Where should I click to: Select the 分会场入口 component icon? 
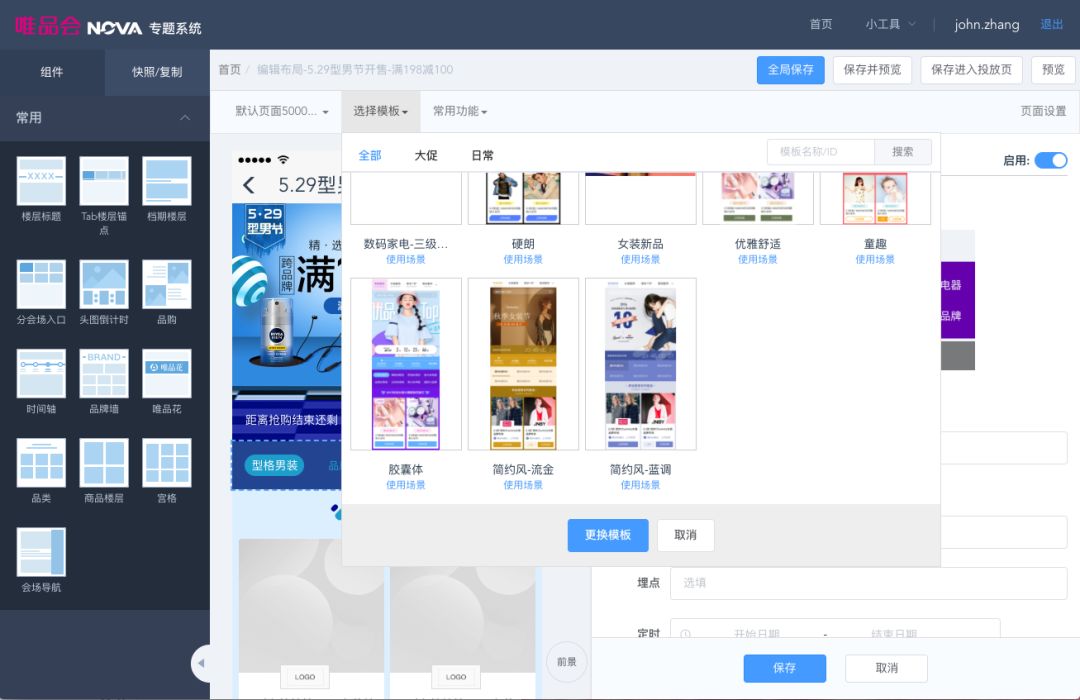pos(40,285)
